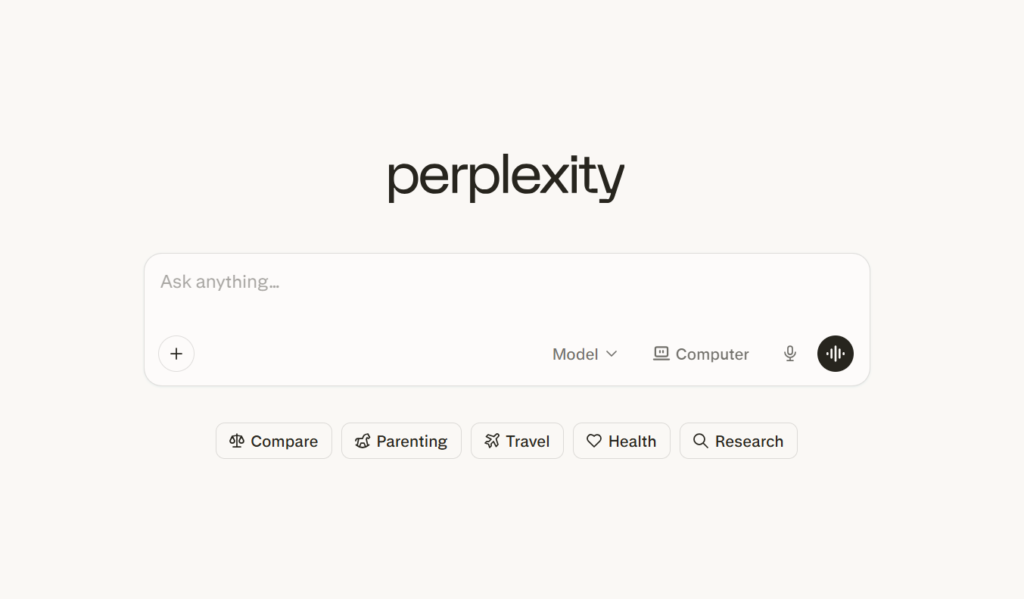Open the Health suggestion pill
Image resolution: width=1024 pixels, height=599 pixels.
[621, 440]
